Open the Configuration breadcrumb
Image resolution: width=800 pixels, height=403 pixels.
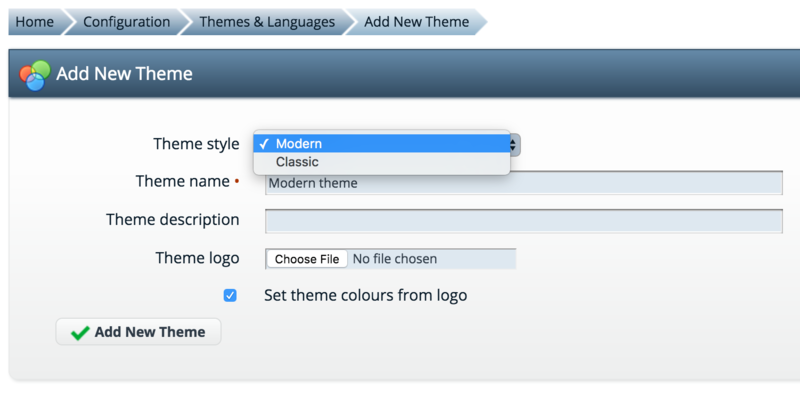pyautogui.click(x=127, y=22)
